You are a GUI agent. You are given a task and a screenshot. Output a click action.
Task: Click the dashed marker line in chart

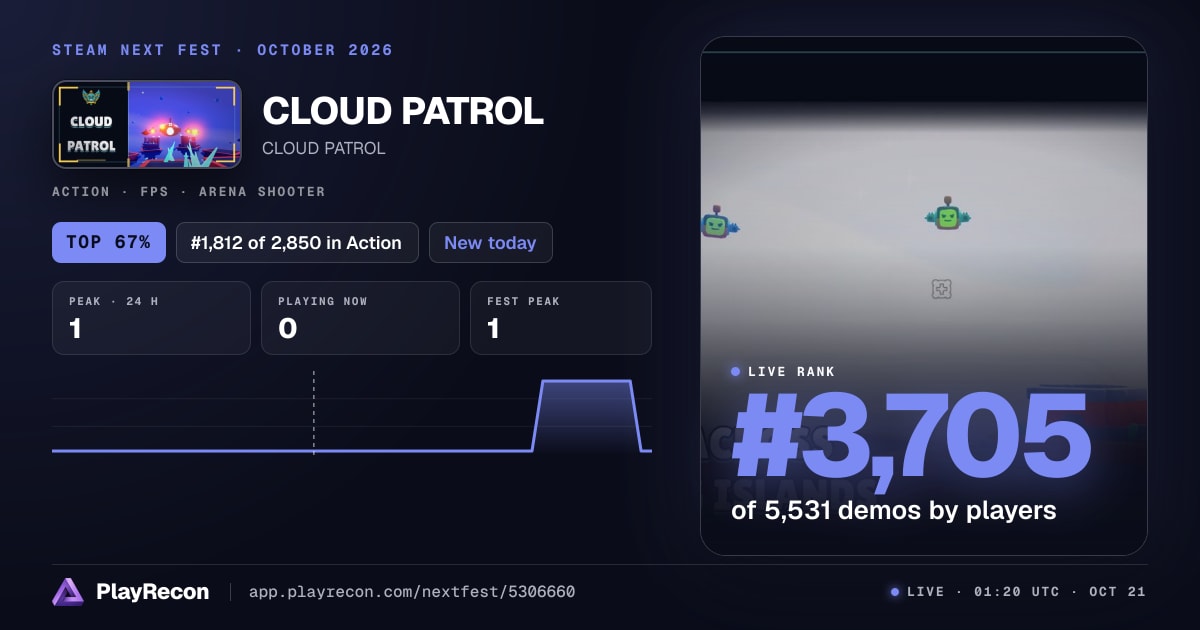point(314,413)
